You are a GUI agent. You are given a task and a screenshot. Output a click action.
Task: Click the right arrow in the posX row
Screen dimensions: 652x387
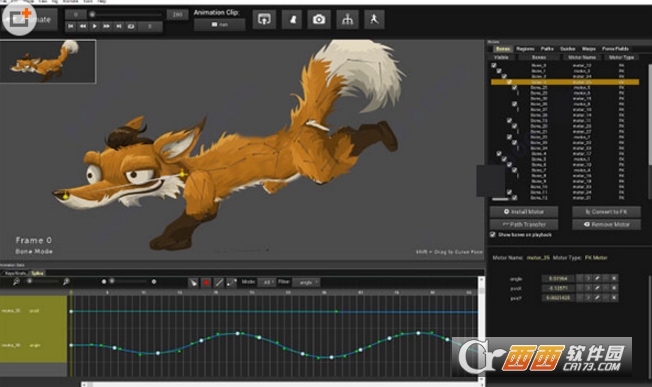[x=588, y=288]
